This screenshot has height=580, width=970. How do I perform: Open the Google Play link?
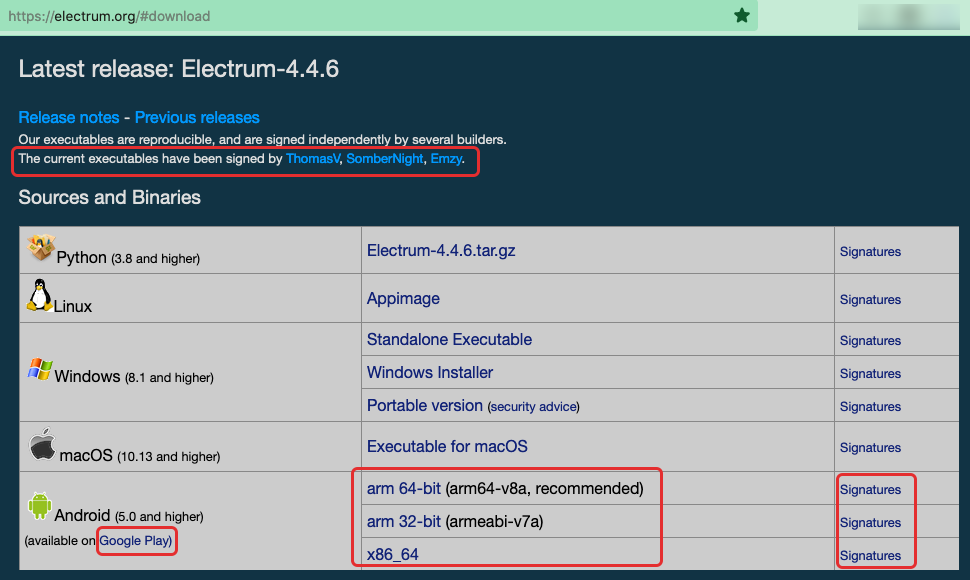135,540
